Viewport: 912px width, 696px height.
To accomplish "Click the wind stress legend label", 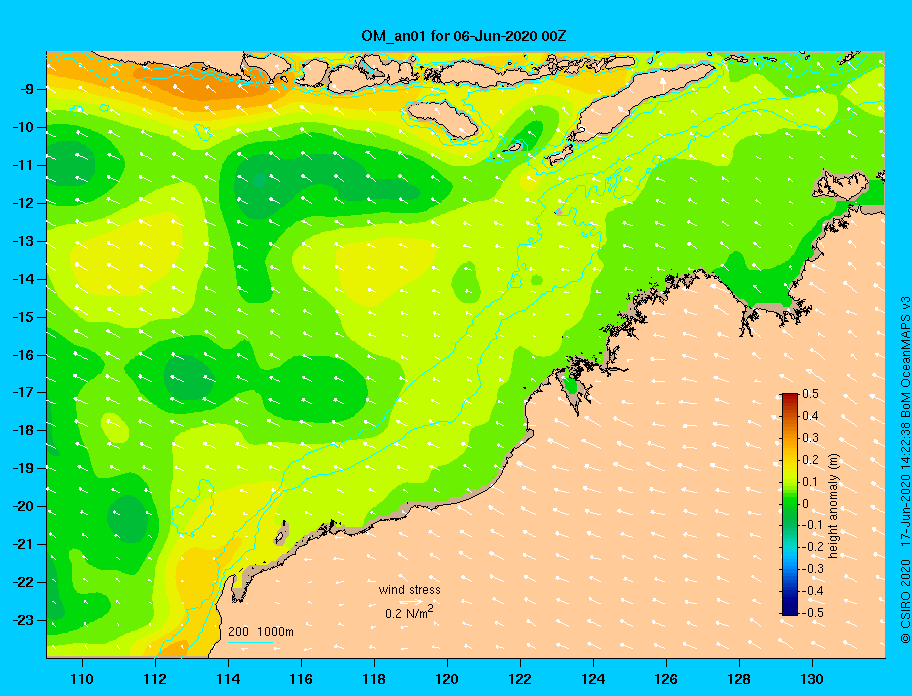I will [409, 590].
